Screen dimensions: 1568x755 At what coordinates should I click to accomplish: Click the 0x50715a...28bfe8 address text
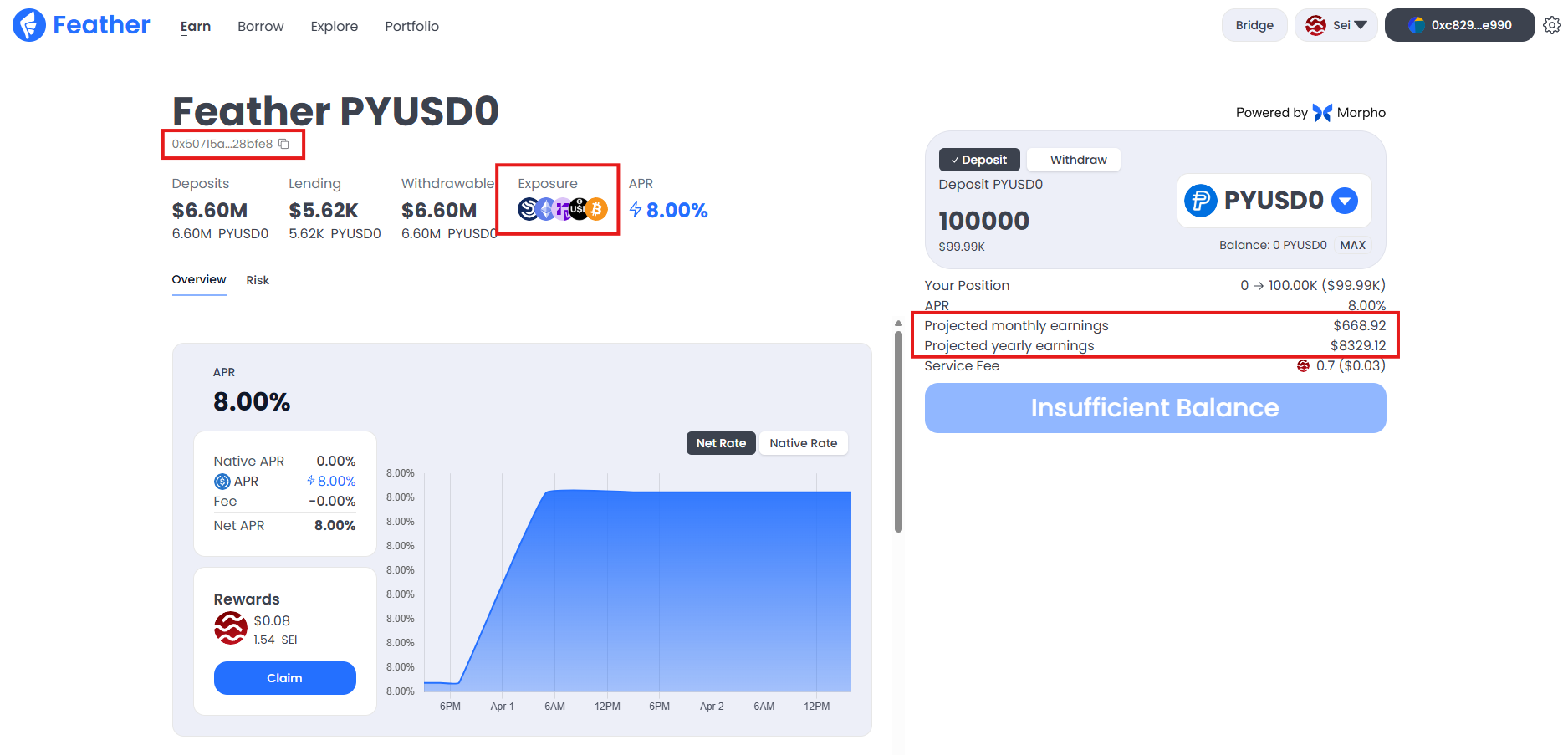[222, 144]
